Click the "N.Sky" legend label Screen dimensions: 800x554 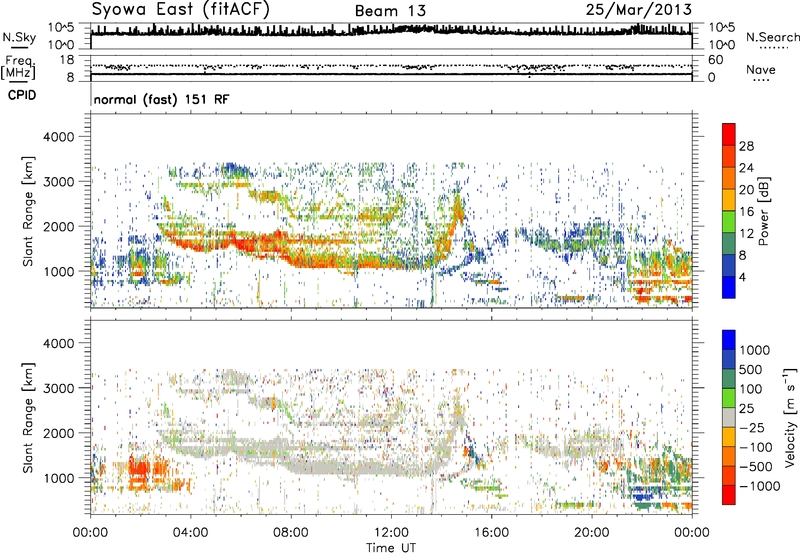pos(19,37)
